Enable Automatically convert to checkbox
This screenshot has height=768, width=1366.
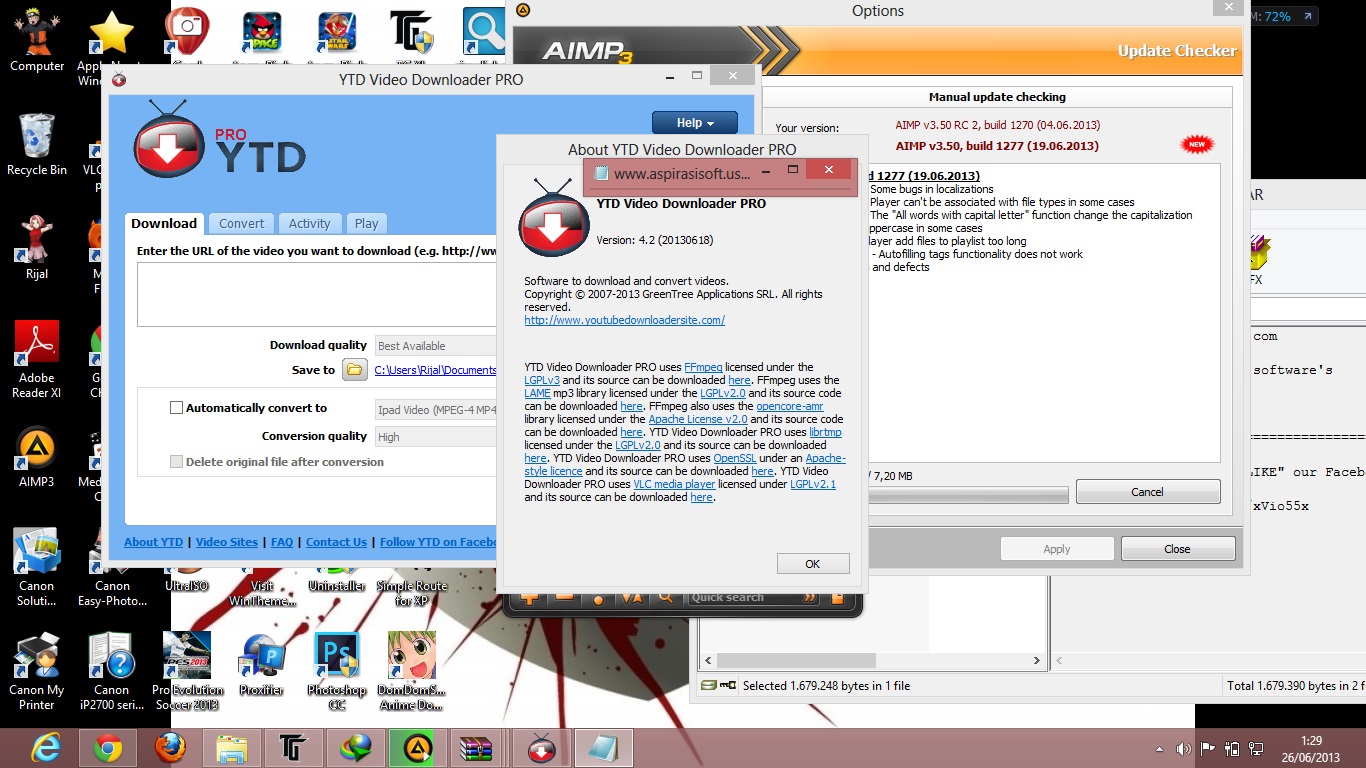tap(177, 408)
